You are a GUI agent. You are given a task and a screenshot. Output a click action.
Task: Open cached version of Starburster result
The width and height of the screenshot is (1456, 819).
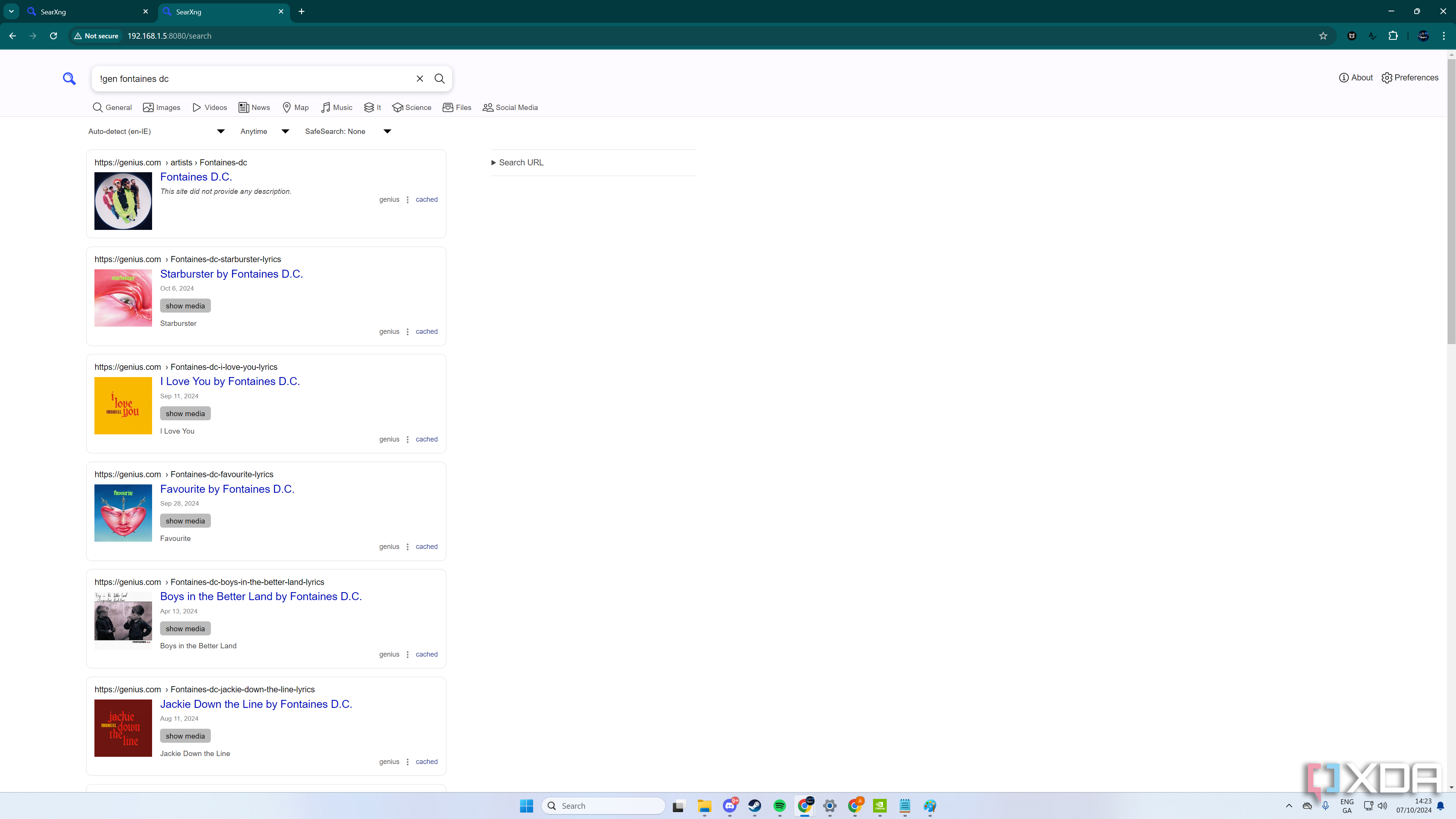point(427,331)
